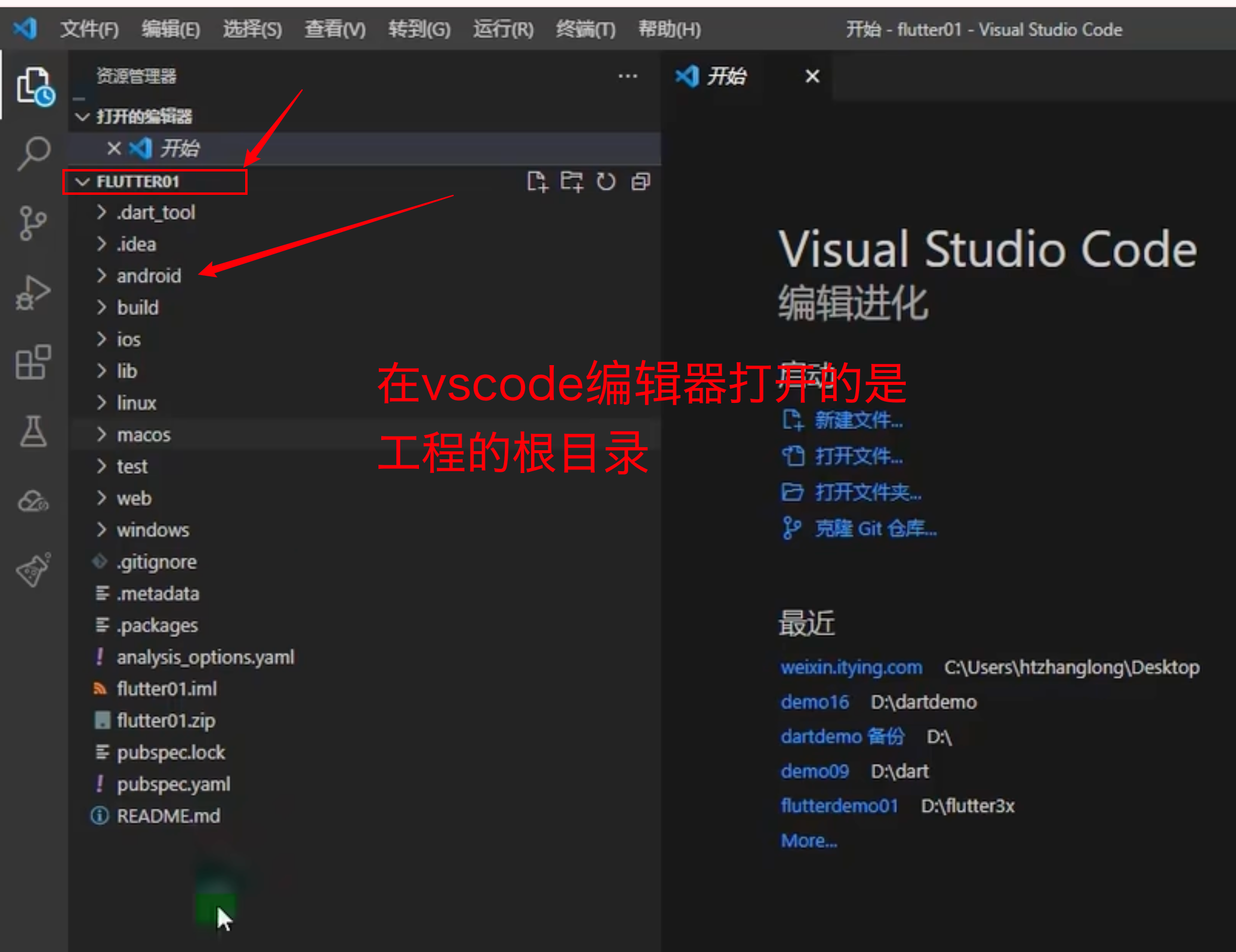Viewport: 1236px width, 952px height.
Task: Click the New File icon in FLUTTER01 header
Action: click(537, 182)
